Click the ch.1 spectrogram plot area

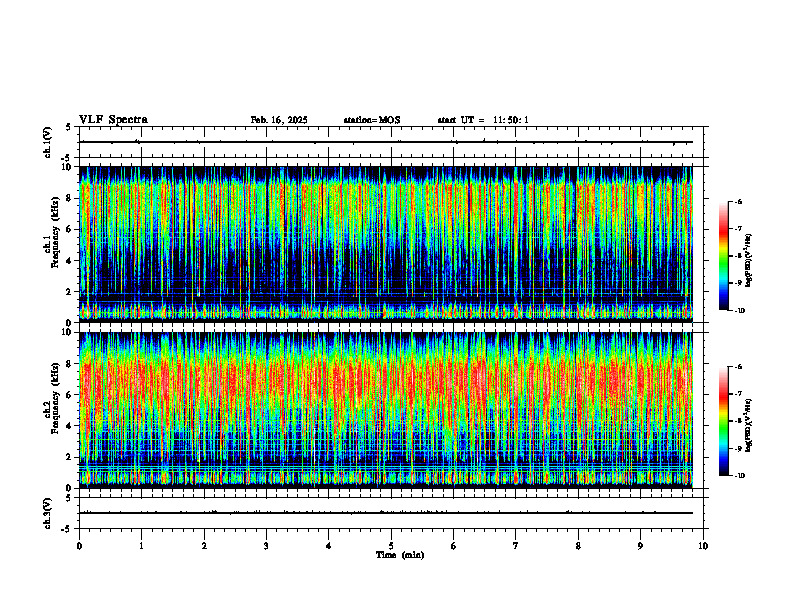click(x=386, y=244)
